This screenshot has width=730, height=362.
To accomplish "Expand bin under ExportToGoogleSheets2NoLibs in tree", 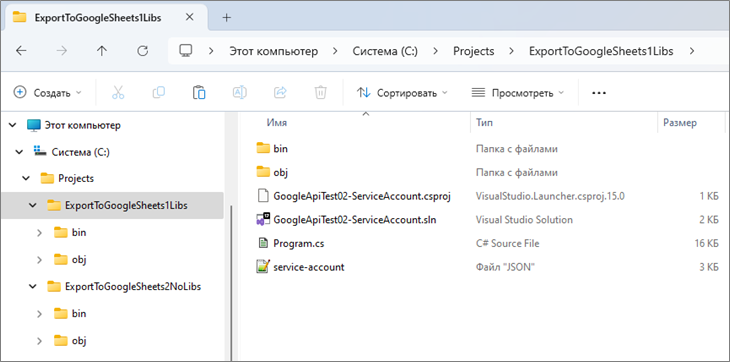I will (x=40, y=314).
